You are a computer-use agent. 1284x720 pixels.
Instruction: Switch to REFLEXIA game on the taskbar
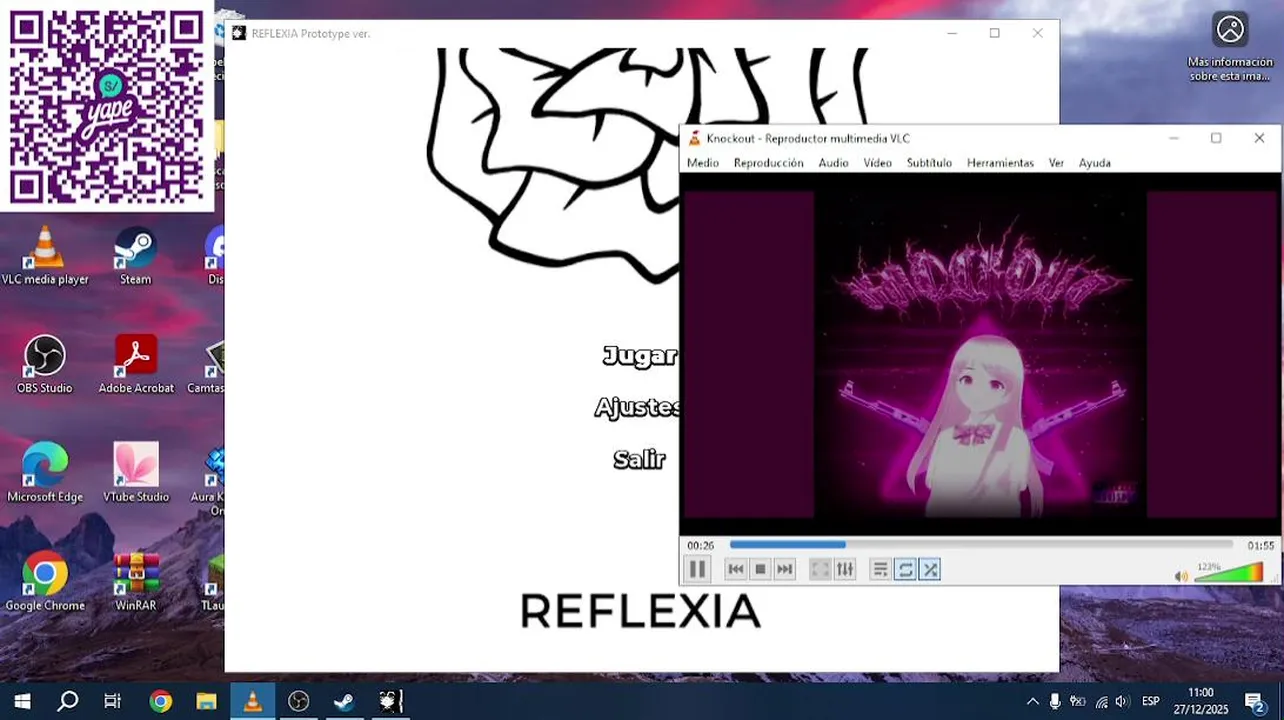(390, 701)
